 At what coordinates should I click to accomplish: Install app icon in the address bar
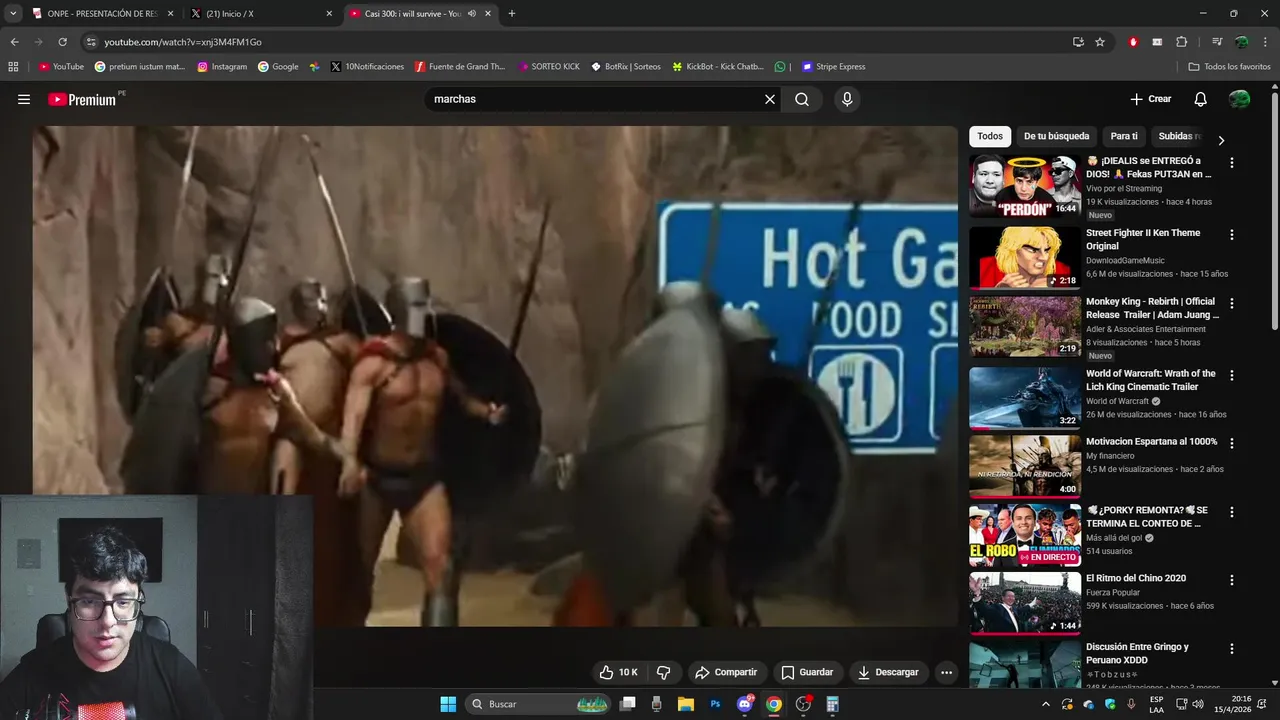[1078, 42]
